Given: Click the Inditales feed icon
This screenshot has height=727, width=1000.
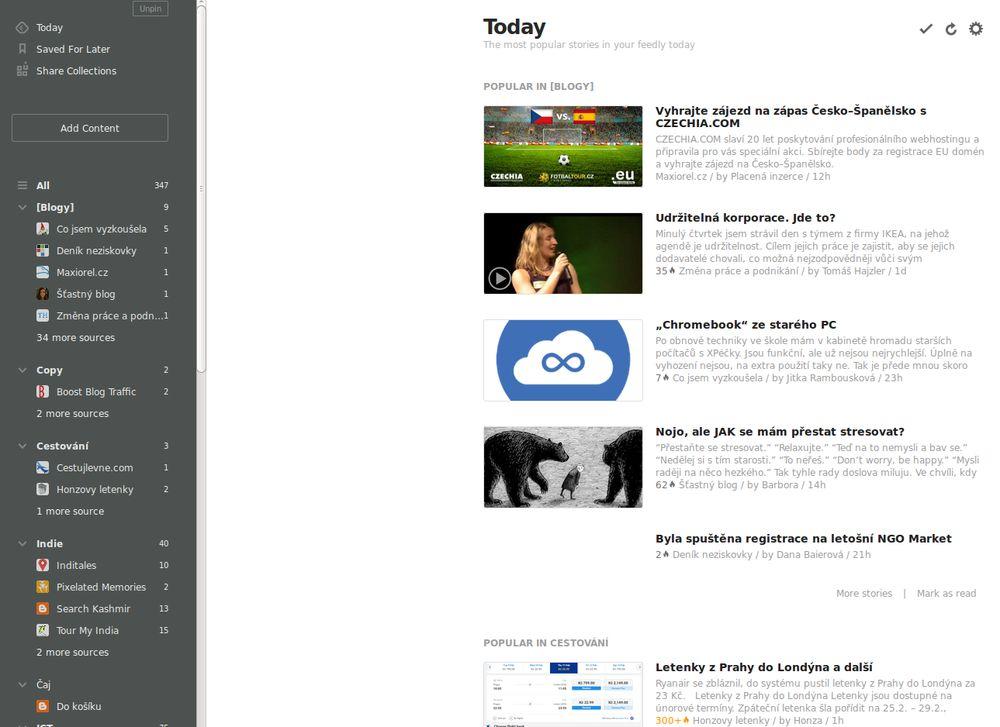Looking at the screenshot, I should (x=43, y=565).
